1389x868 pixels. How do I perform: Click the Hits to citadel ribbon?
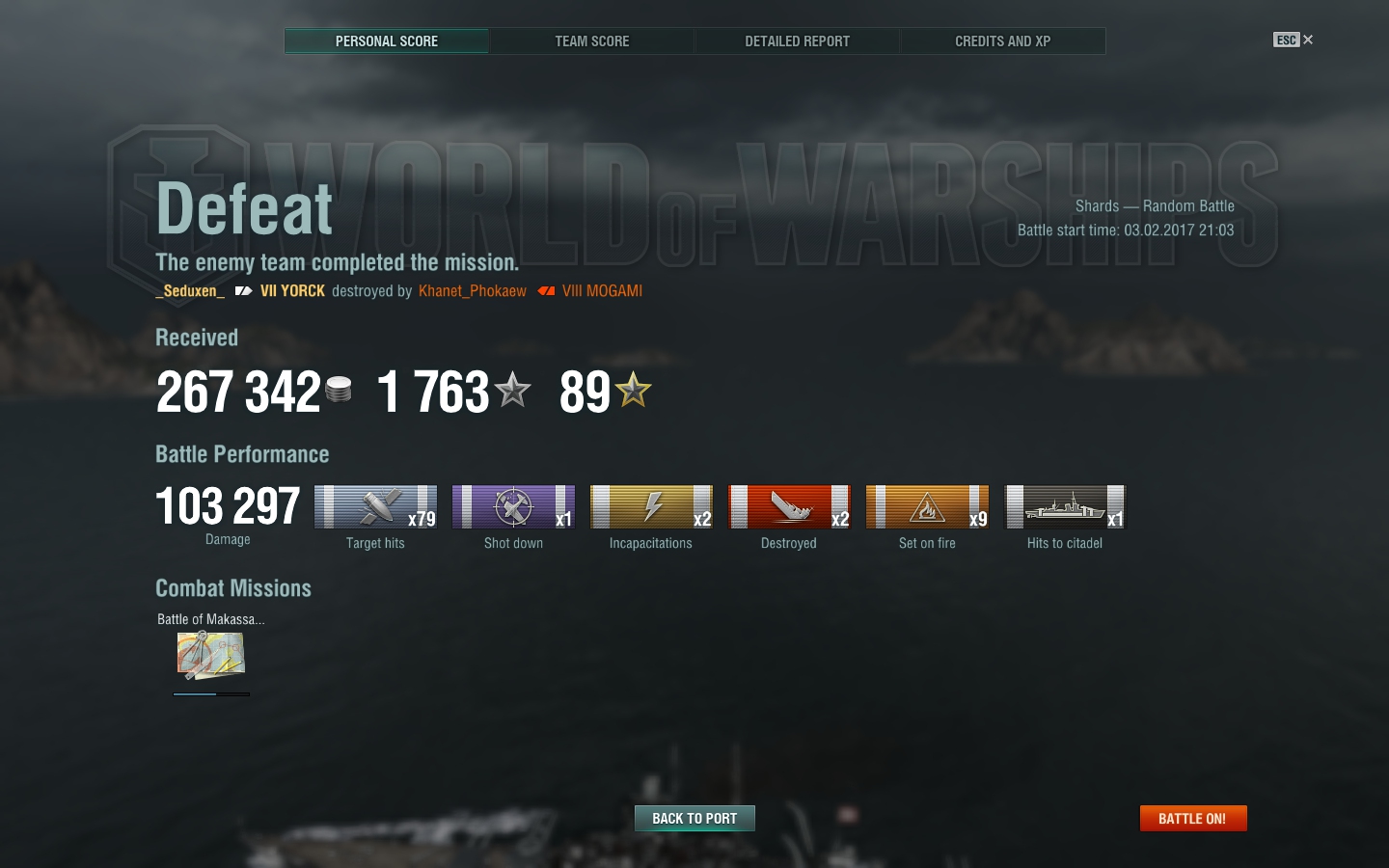(1065, 506)
